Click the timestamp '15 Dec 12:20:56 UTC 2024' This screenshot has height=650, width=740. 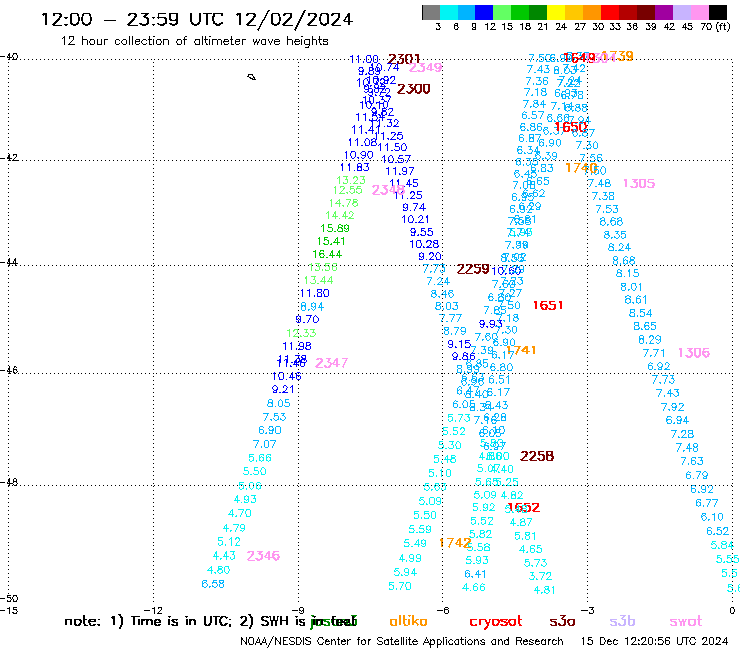(654, 641)
